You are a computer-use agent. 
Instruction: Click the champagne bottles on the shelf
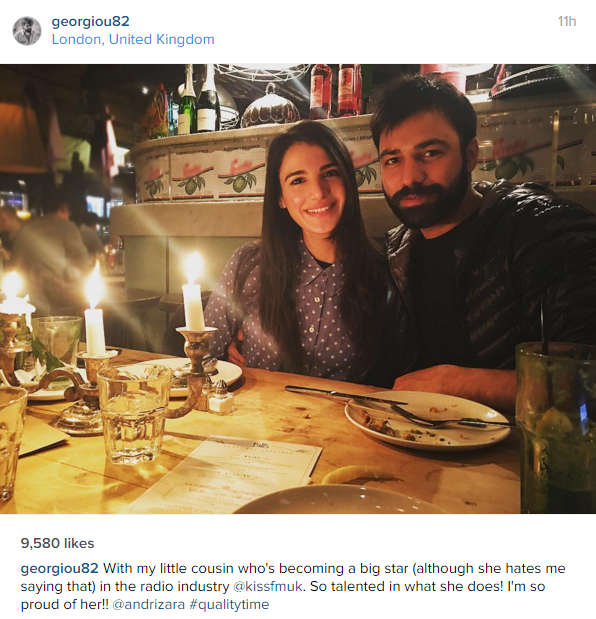(x=199, y=101)
